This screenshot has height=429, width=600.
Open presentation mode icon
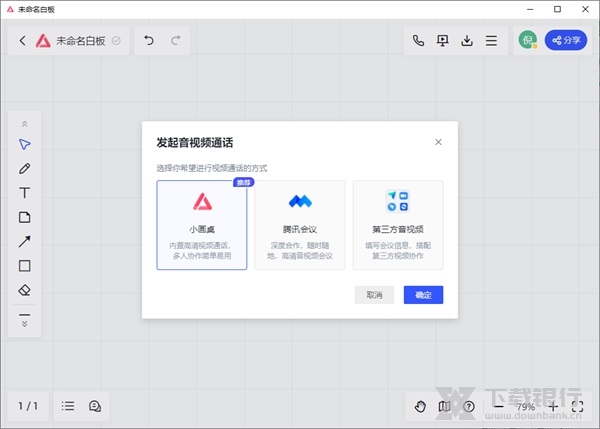pos(443,40)
